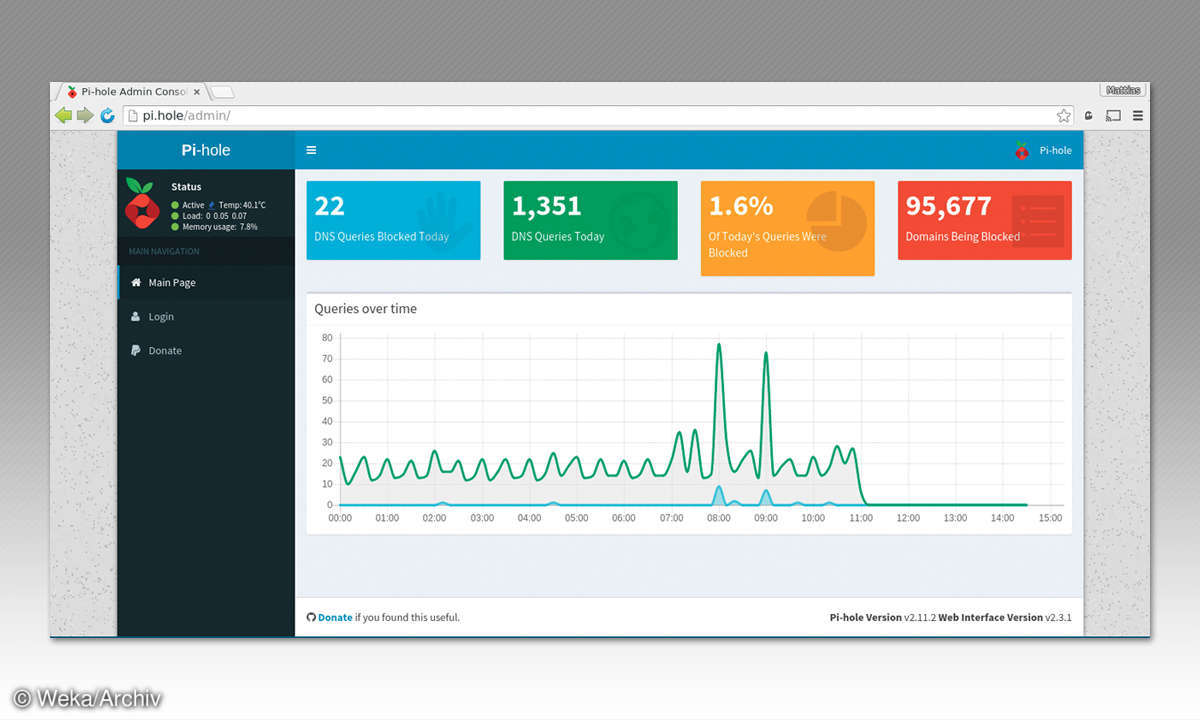
Task: Click the Load: 0 0.05 0.07 line
Action: (208, 216)
